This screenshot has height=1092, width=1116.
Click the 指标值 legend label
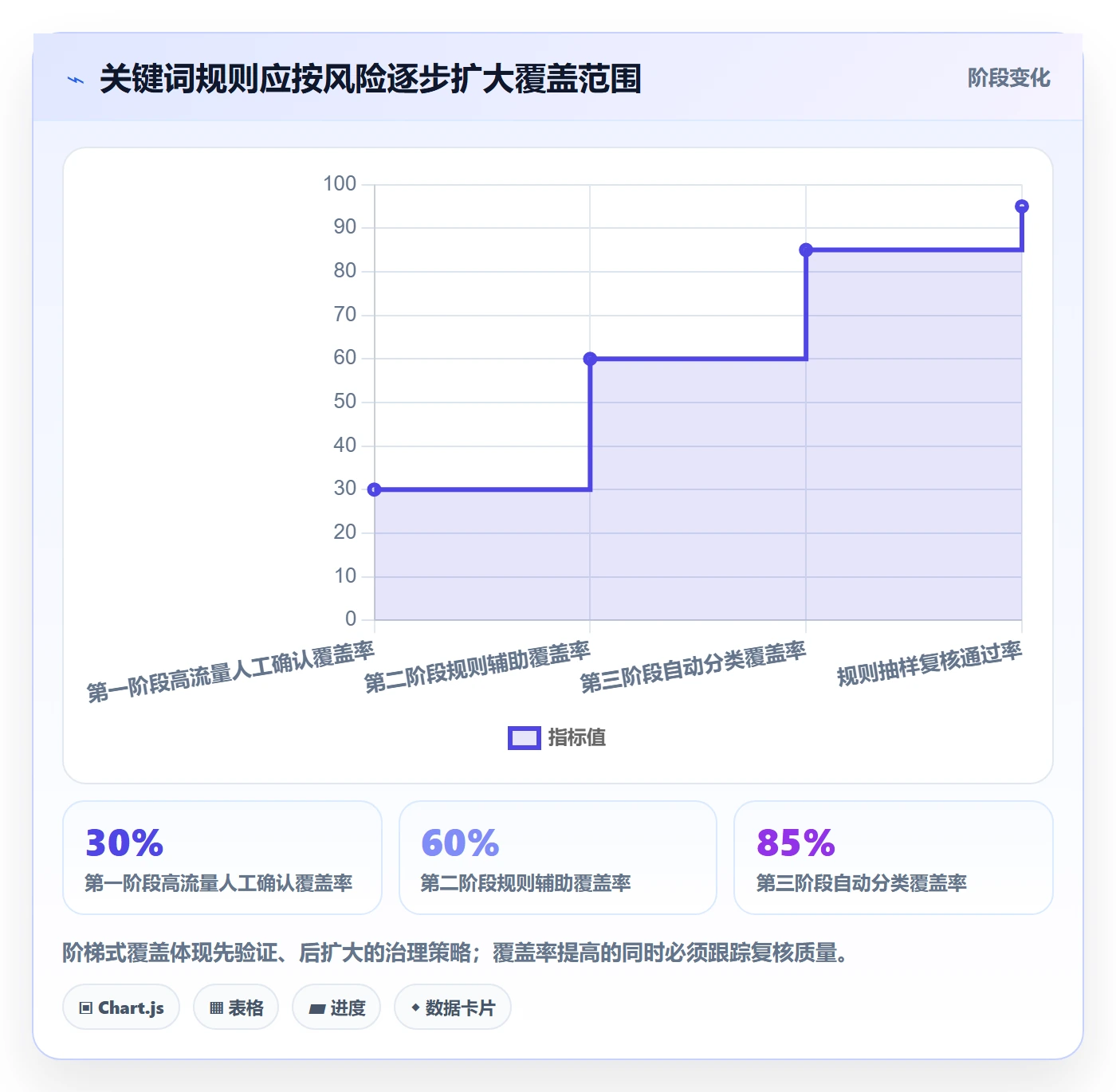[577, 738]
